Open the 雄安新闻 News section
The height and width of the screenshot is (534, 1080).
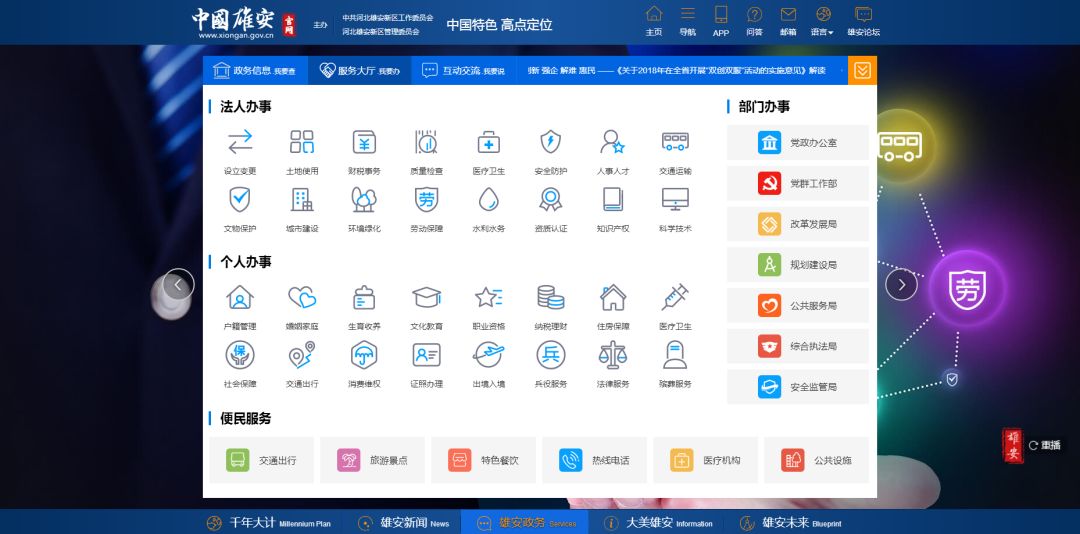[x=403, y=522]
